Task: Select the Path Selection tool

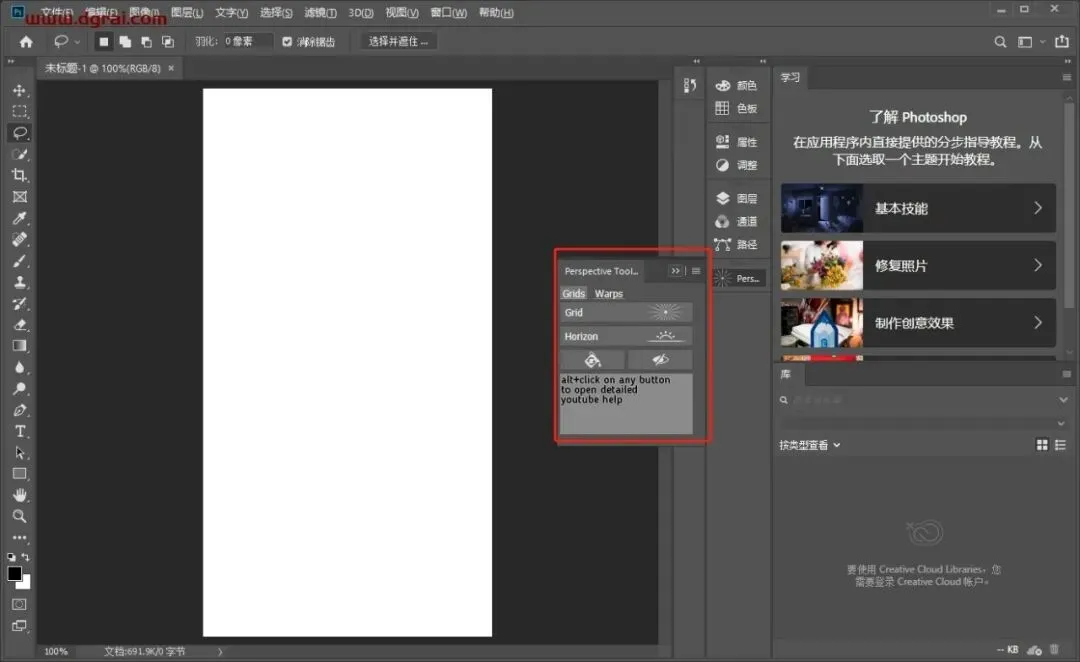Action: (x=19, y=453)
